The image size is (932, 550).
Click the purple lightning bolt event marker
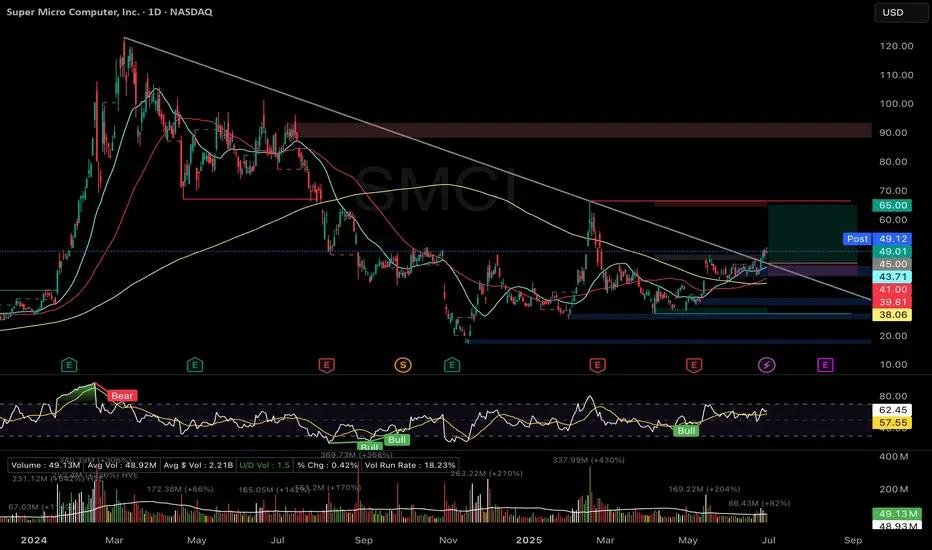click(x=767, y=364)
